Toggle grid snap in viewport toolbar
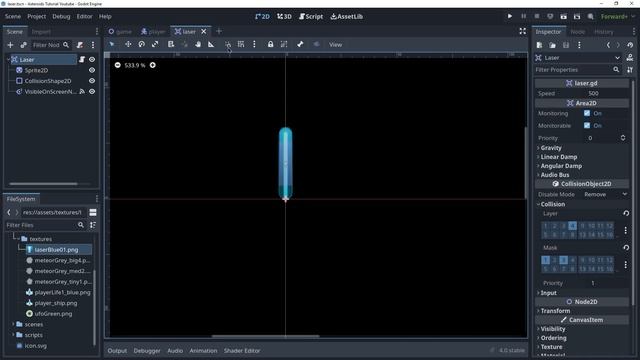The width and height of the screenshot is (640, 360). 241,44
